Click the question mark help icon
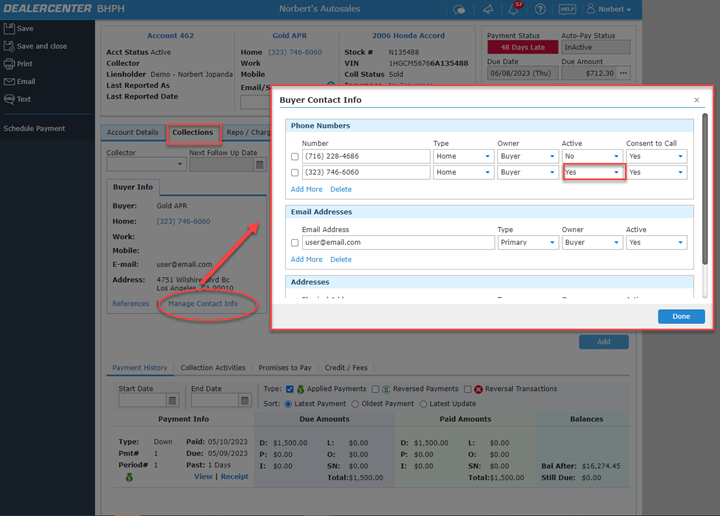The height and width of the screenshot is (516, 720). click(x=540, y=9)
